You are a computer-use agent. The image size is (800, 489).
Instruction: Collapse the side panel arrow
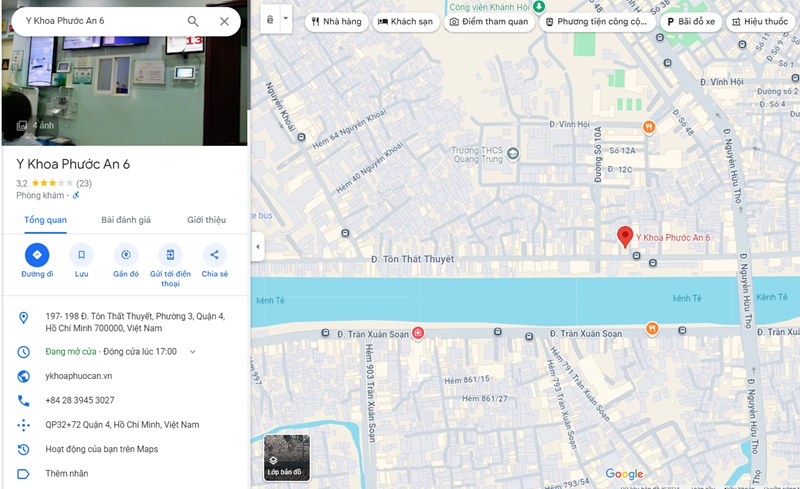[x=257, y=246]
